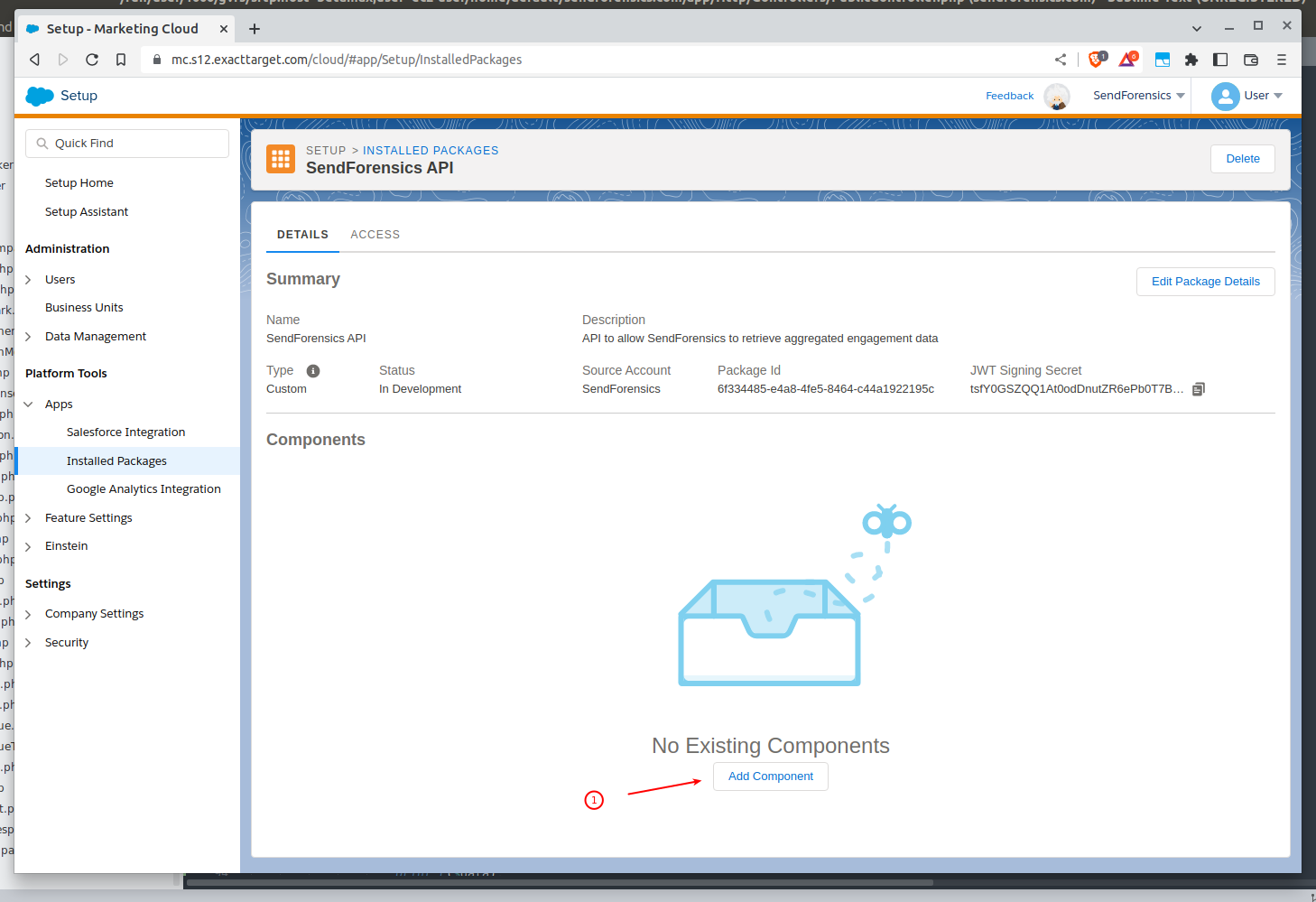Screen dimensions: 1316x902
Task: Click the Custom type value
Action: click(x=286, y=389)
